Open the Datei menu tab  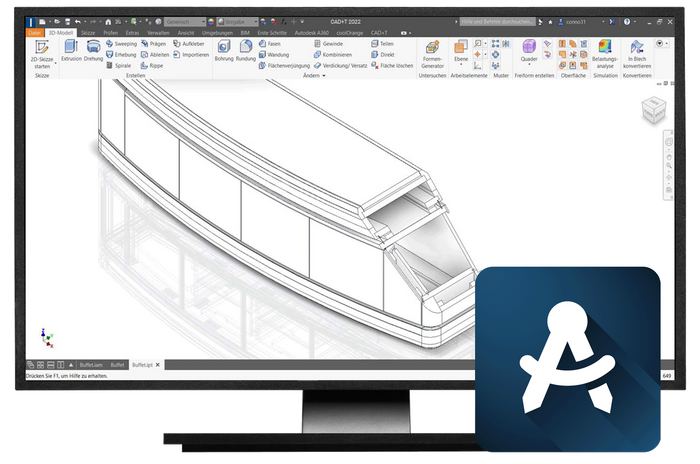click(x=34, y=33)
